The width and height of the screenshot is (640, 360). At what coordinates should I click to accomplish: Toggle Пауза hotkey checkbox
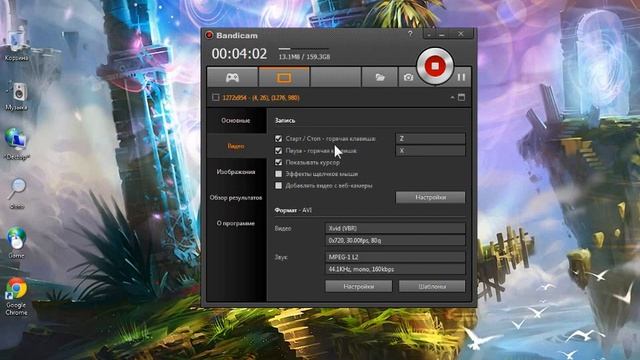278,151
